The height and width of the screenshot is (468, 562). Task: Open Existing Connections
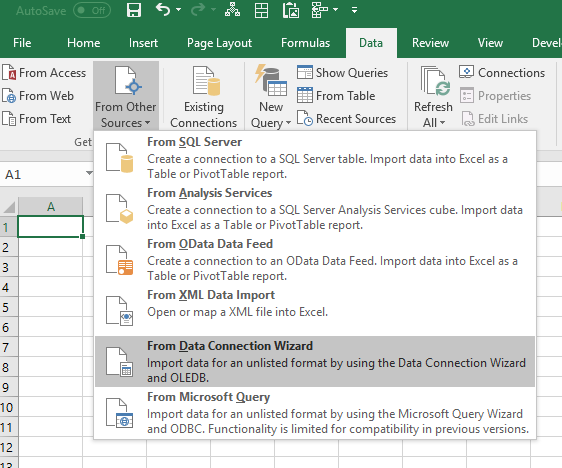(x=204, y=96)
